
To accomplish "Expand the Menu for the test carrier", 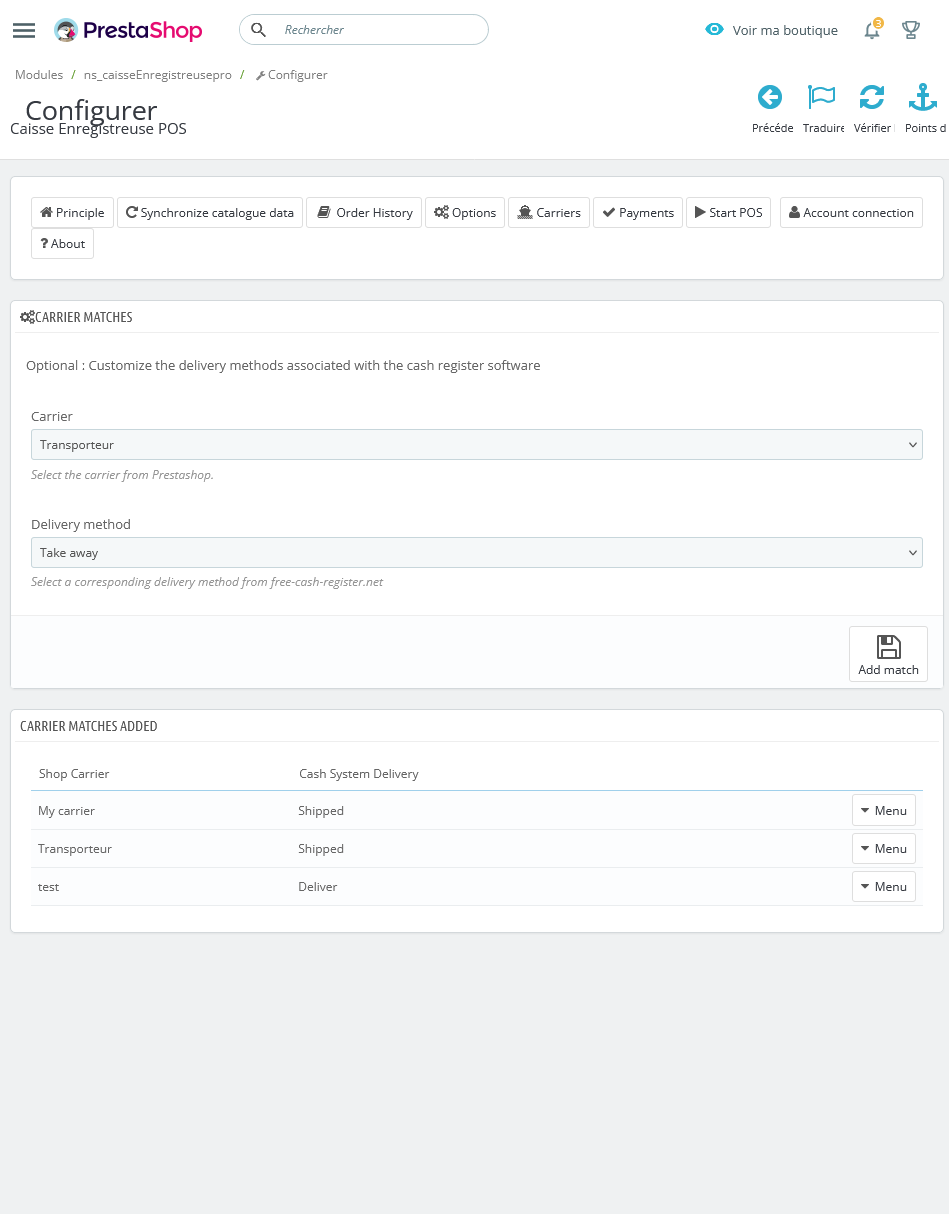I will coord(883,886).
